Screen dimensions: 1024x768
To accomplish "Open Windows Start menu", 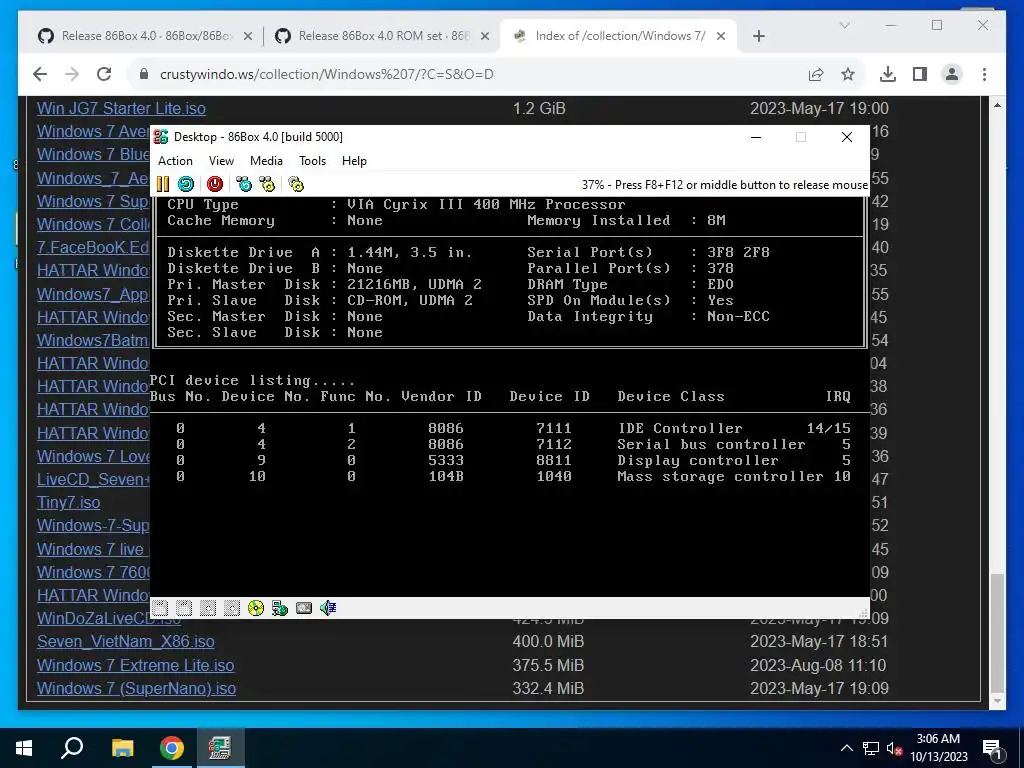I will click(24, 748).
